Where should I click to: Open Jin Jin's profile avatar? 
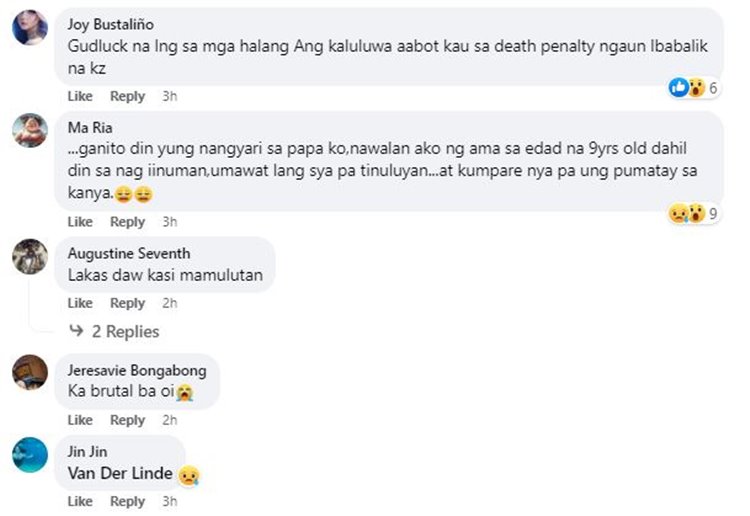pyautogui.click(x=30, y=455)
